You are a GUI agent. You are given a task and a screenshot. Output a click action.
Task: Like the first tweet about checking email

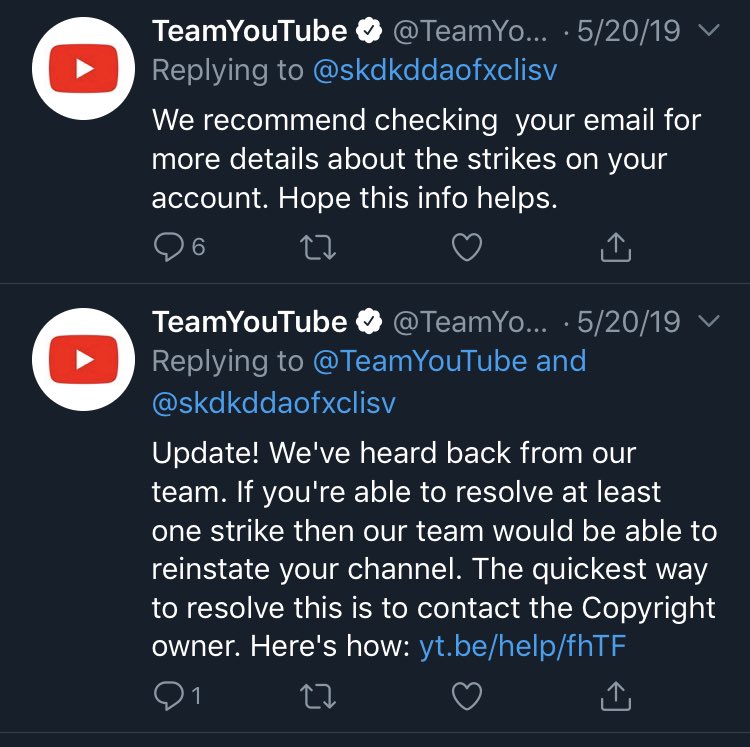click(467, 246)
